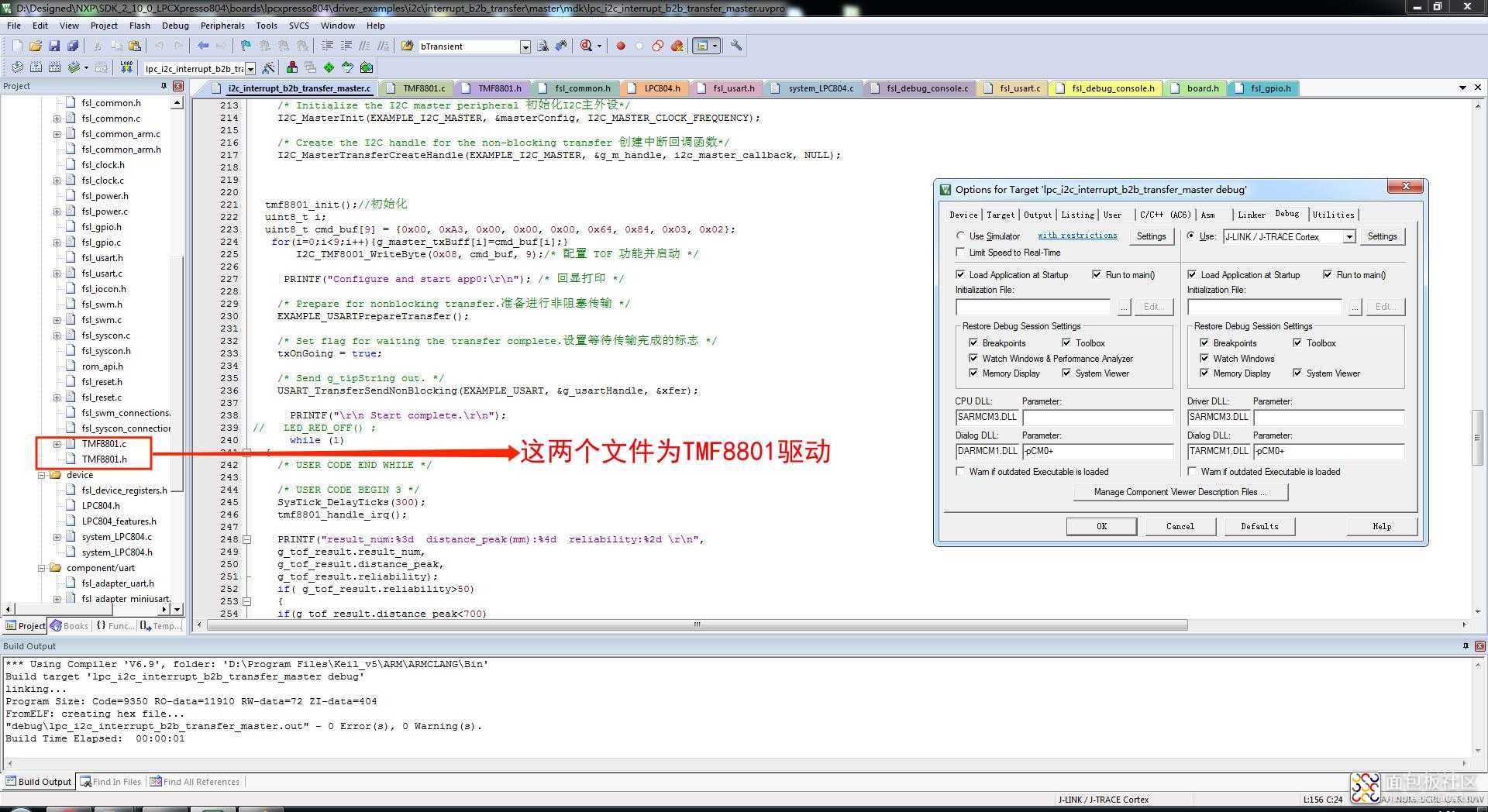Click the left Initialization File input field
The height and width of the screenshot is (812, 1488).
point(1032,307)
